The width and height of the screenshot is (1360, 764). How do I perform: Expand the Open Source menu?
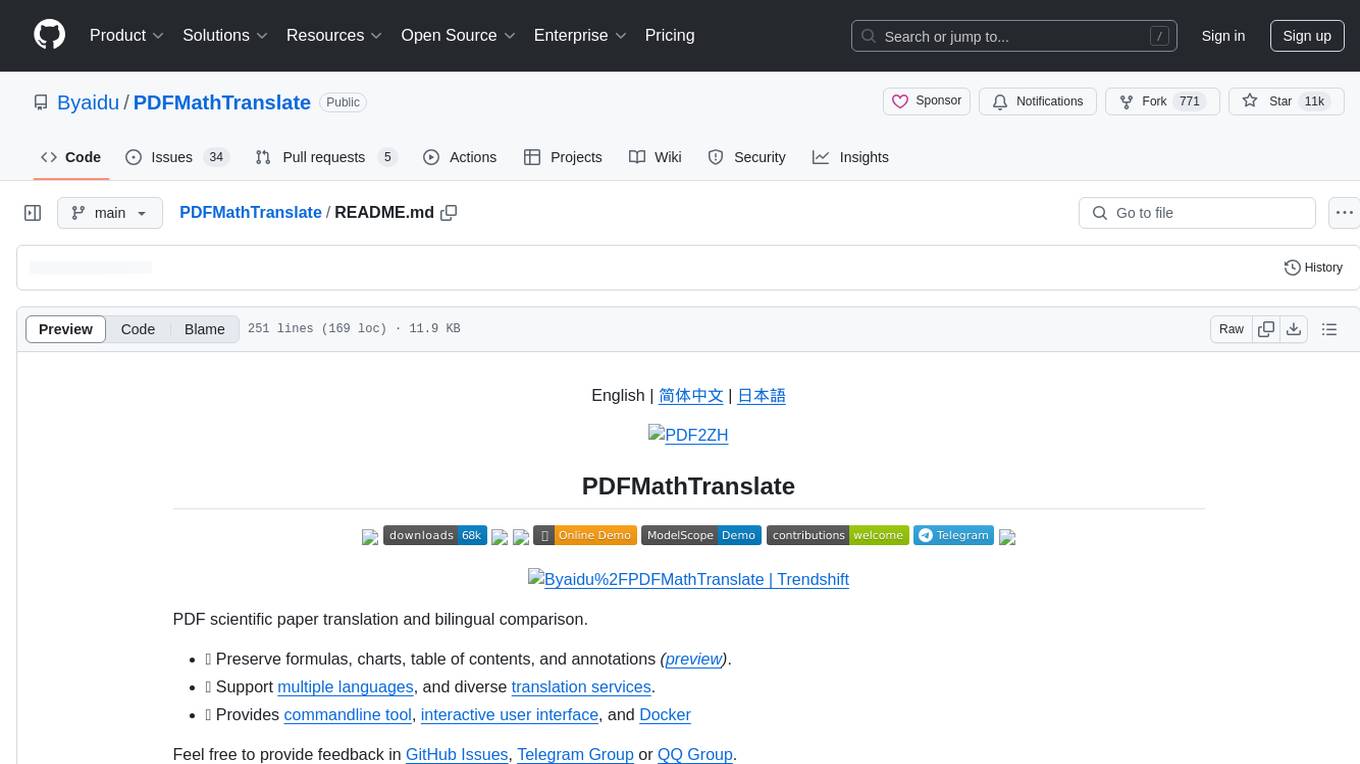point(458,35)
